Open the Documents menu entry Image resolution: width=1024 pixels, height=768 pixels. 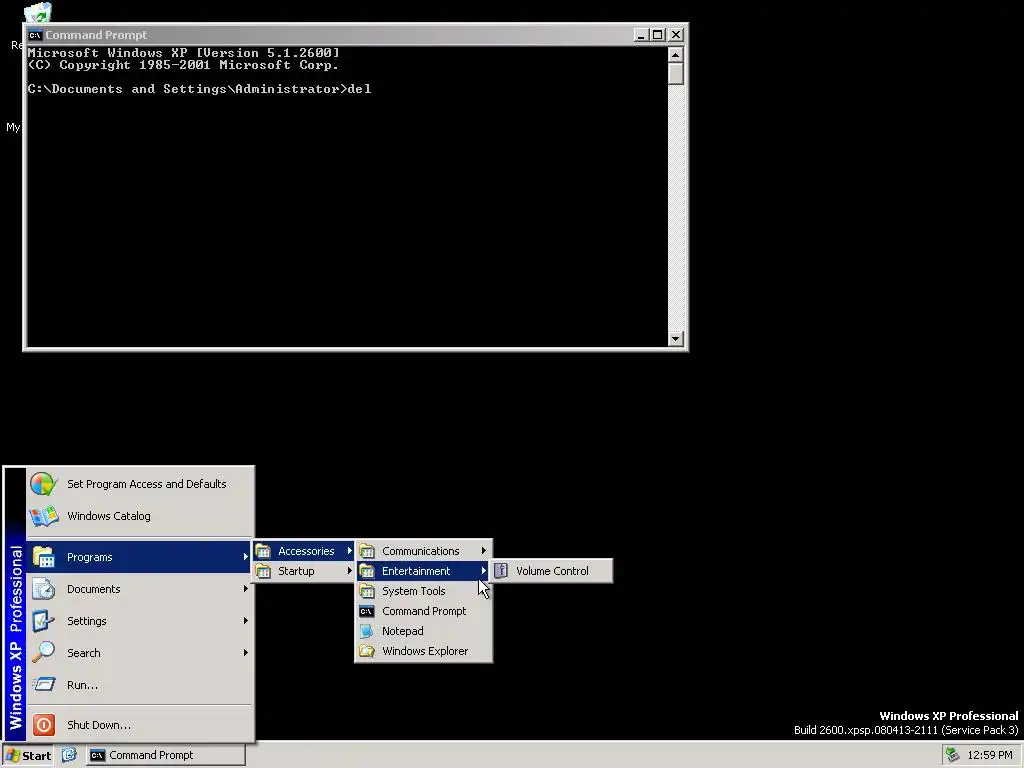click(x=139, y=589)
